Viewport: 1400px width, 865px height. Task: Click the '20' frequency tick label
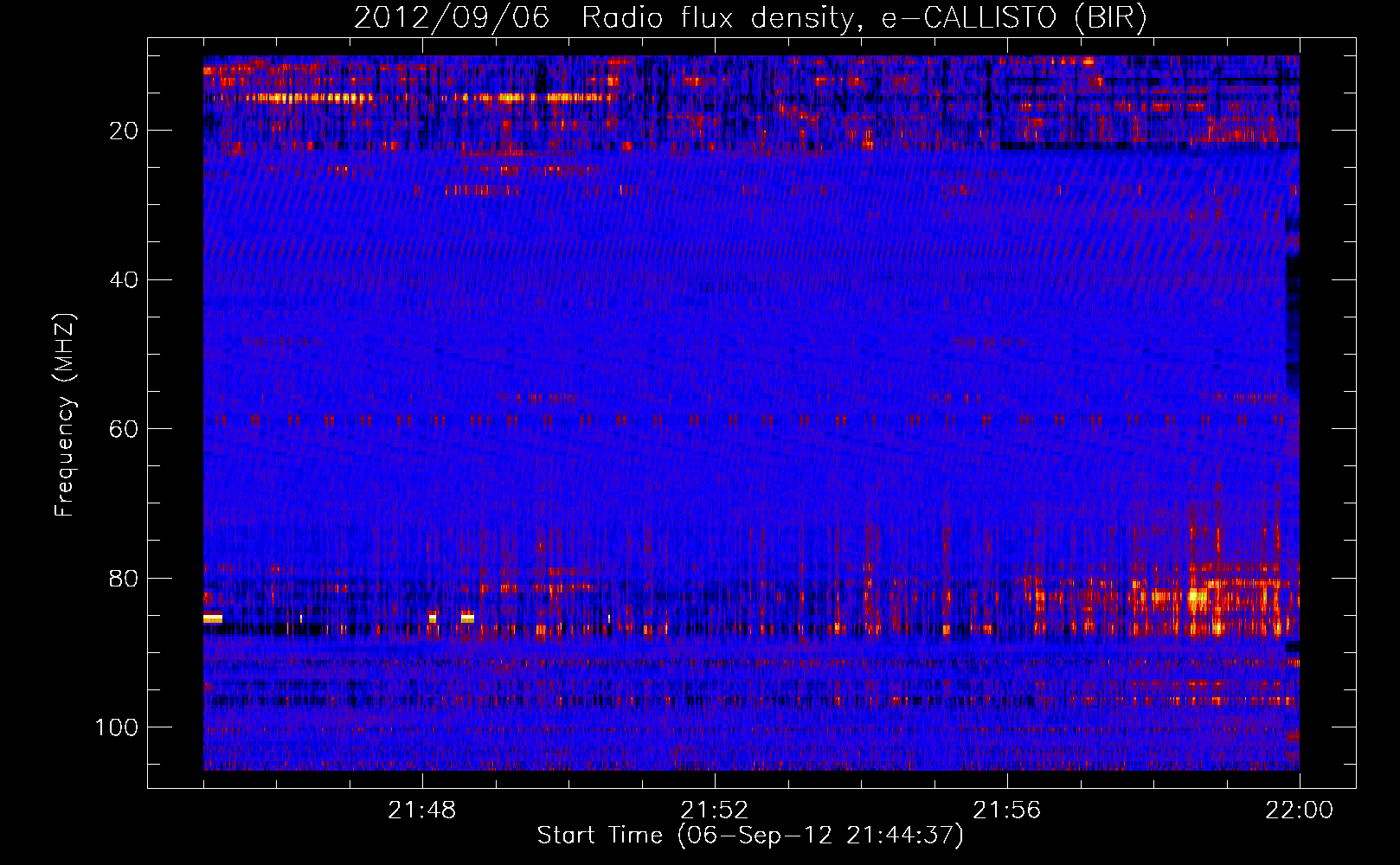coord(124,131)
